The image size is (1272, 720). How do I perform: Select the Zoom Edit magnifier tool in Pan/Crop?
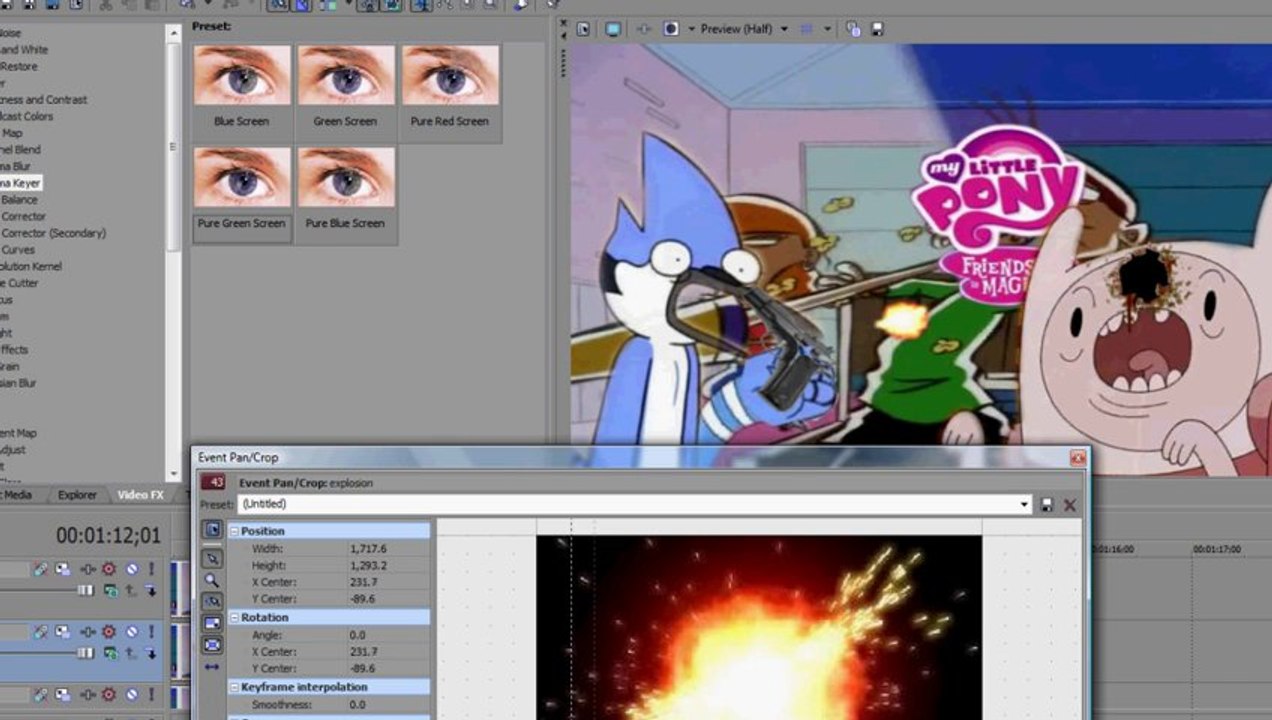click(x=212, y=580)
